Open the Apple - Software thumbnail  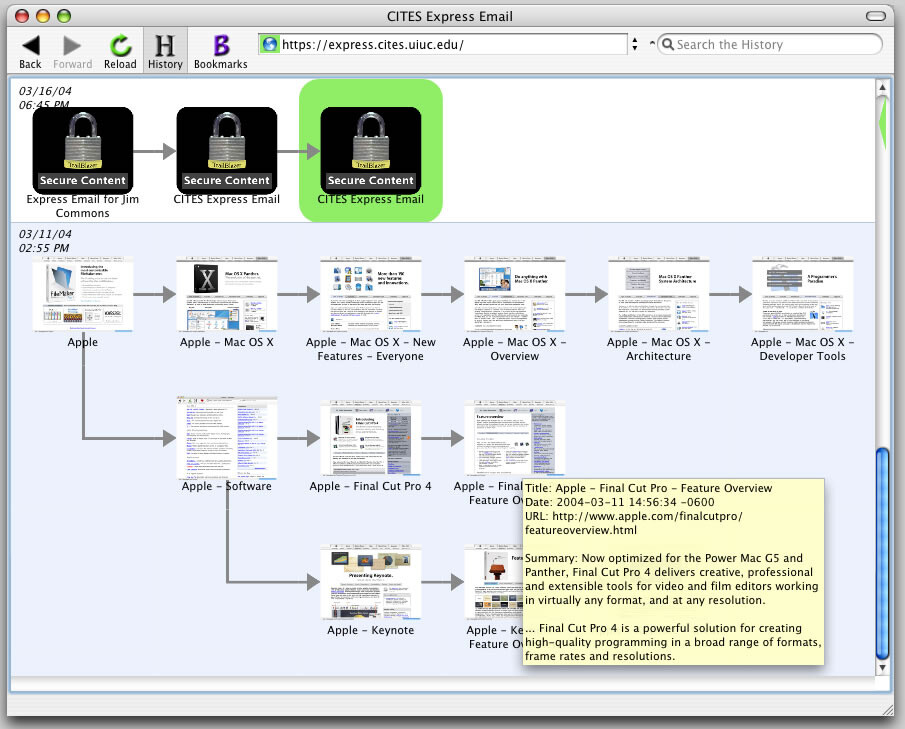[x=226, y=438]
